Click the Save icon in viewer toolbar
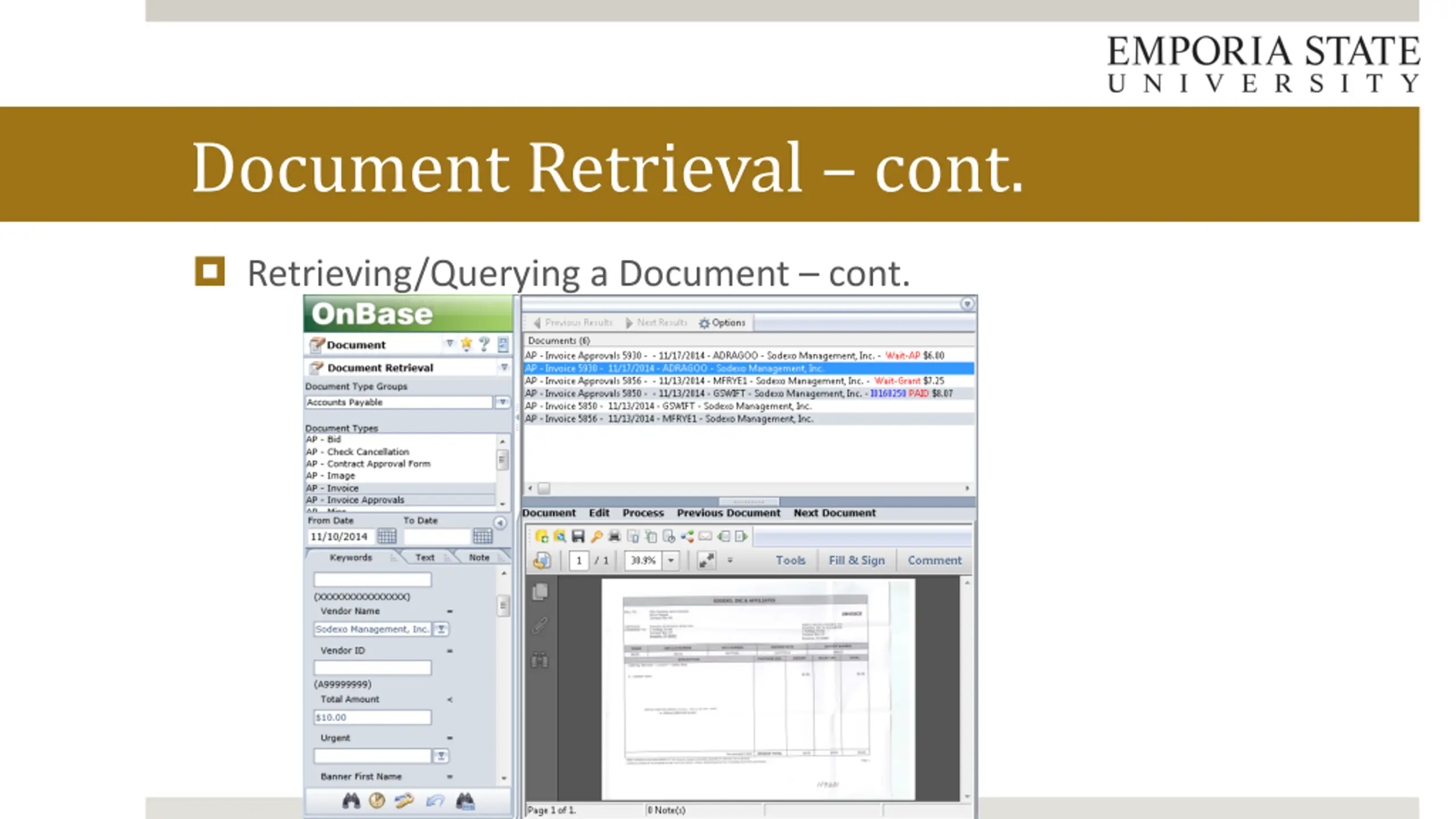Viewport: 1456px width, 819px height. (578, 536)
